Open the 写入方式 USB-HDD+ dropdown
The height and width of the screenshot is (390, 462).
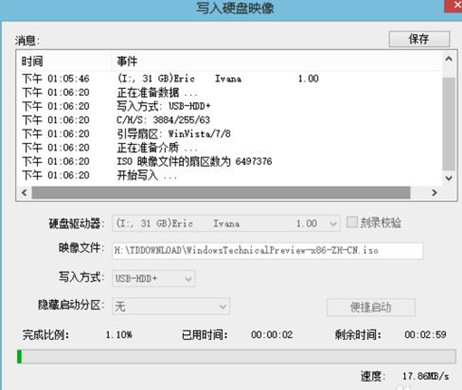pos(154,278)
